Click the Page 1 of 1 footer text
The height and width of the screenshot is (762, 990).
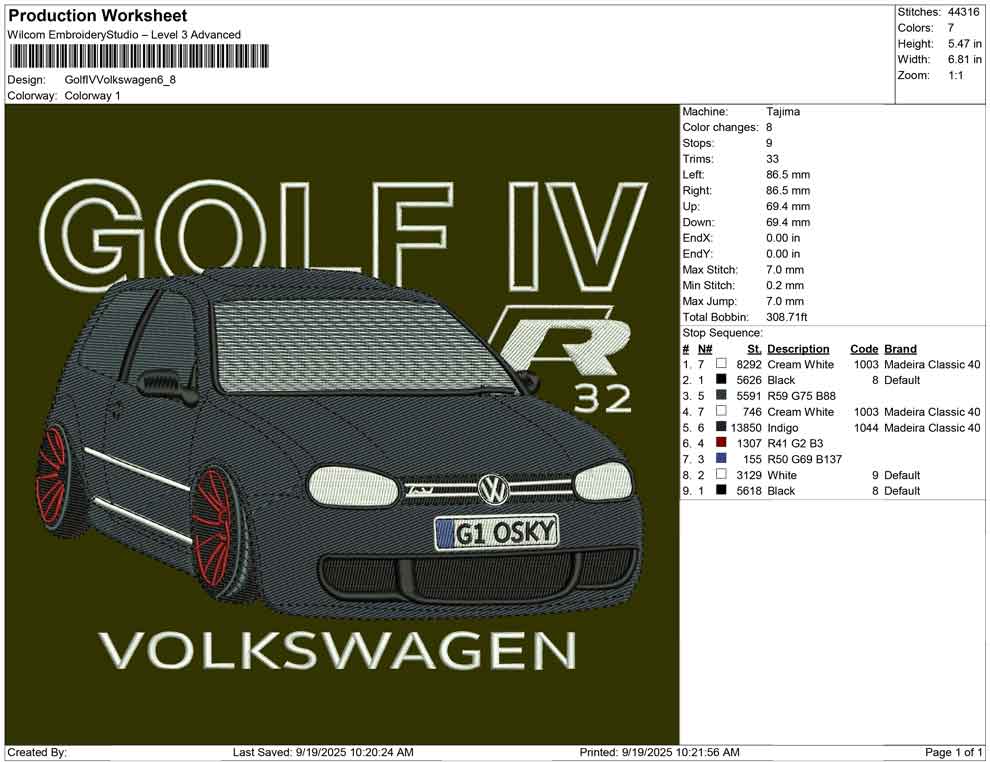(955, 752)
